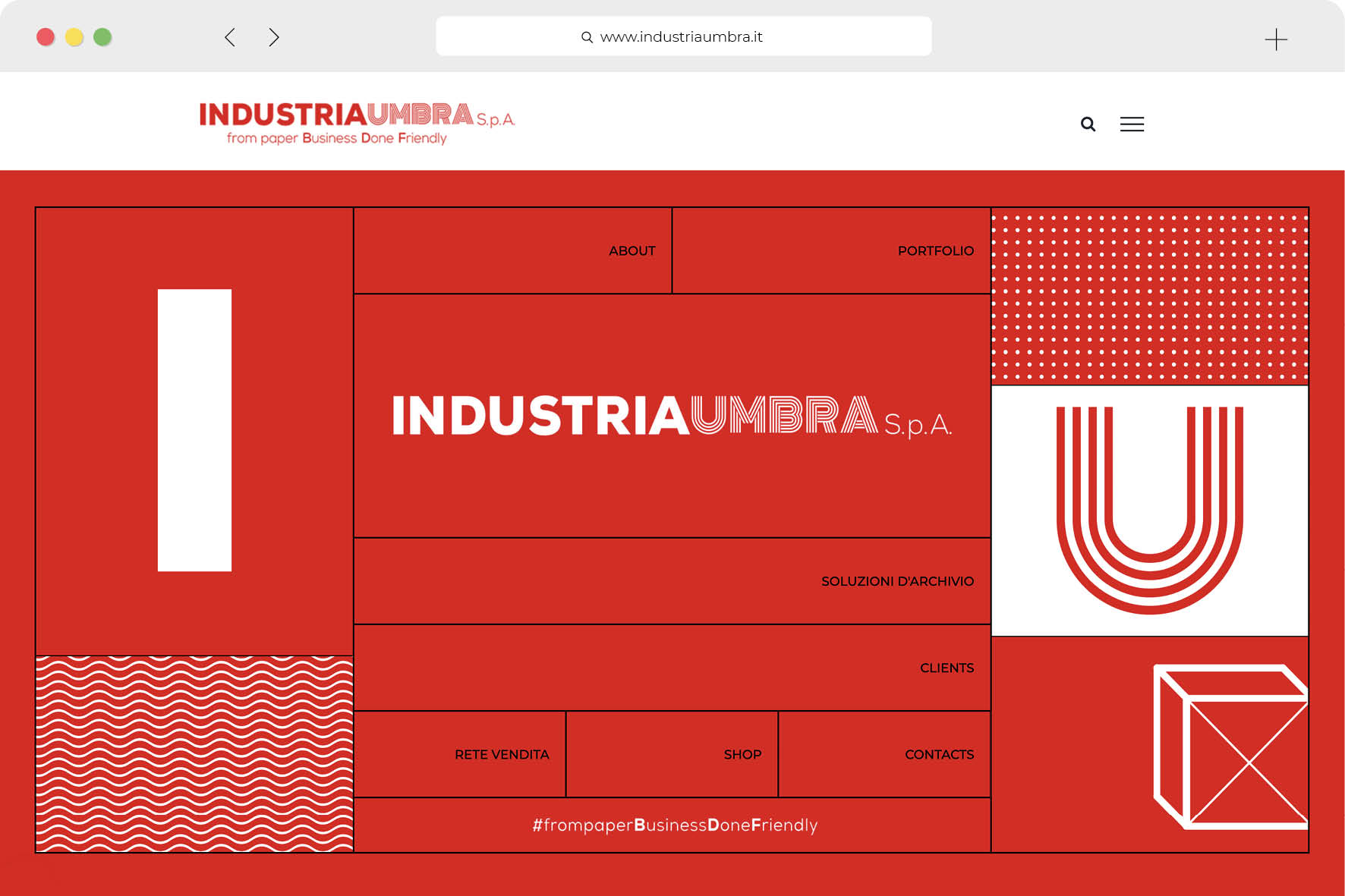1345x896 pixels.
Task: Open the SHOP link
Action: [672, 754]
